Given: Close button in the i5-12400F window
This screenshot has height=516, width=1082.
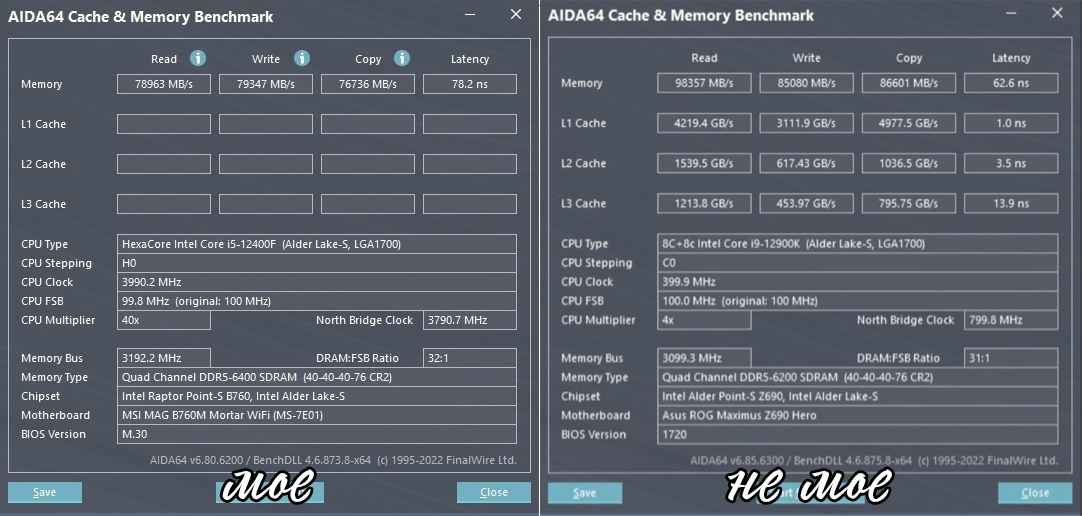Looking at the screenshot, I should (494, 493).
